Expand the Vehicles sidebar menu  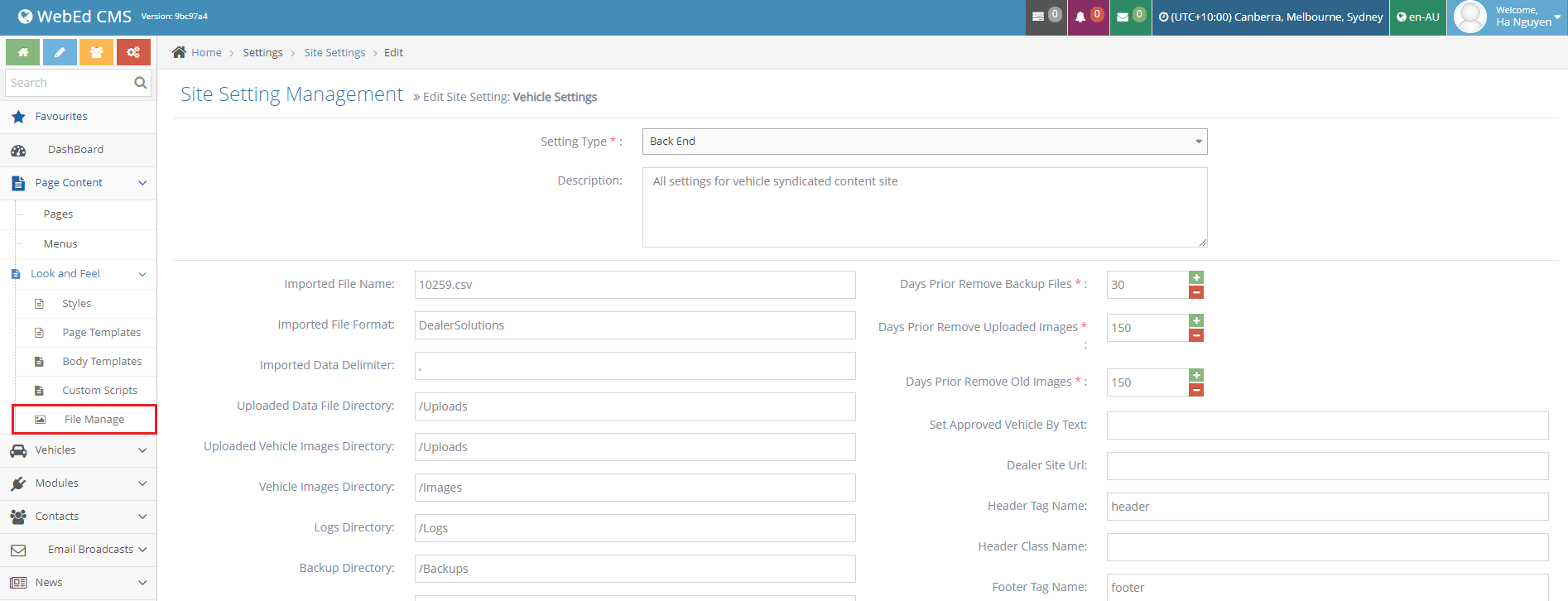pyautogui.click(x=79, y=450)
